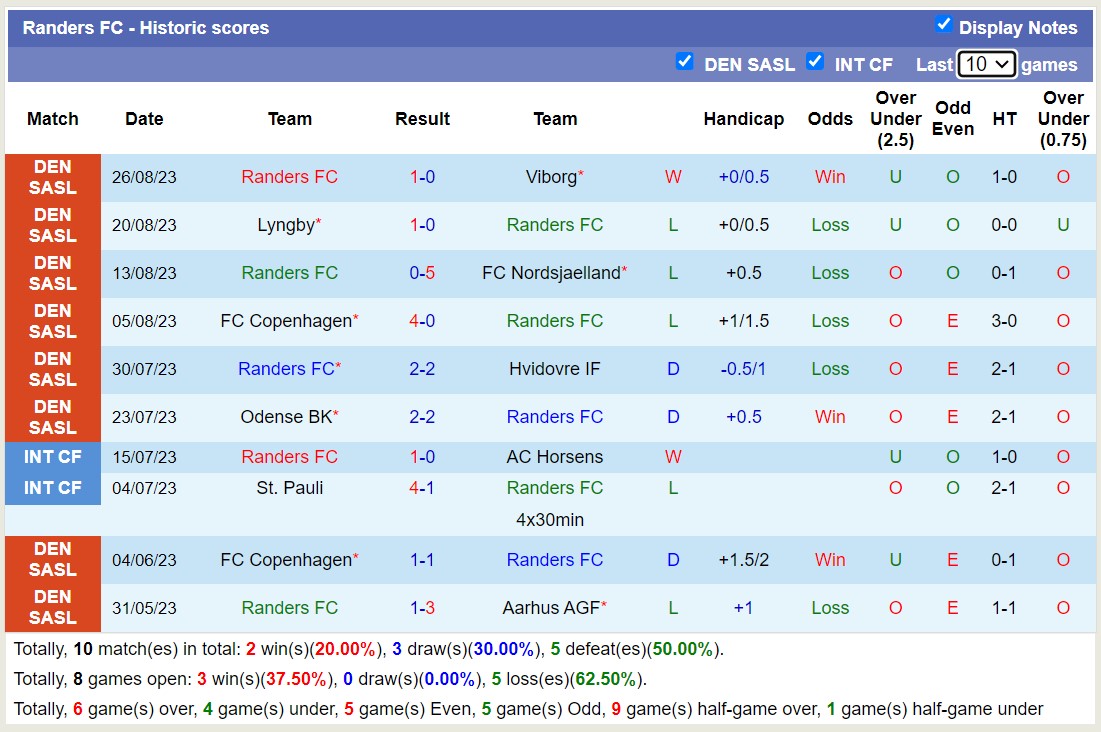
Task: Open the Lyngby team page
Action: [x=285, y=225]
